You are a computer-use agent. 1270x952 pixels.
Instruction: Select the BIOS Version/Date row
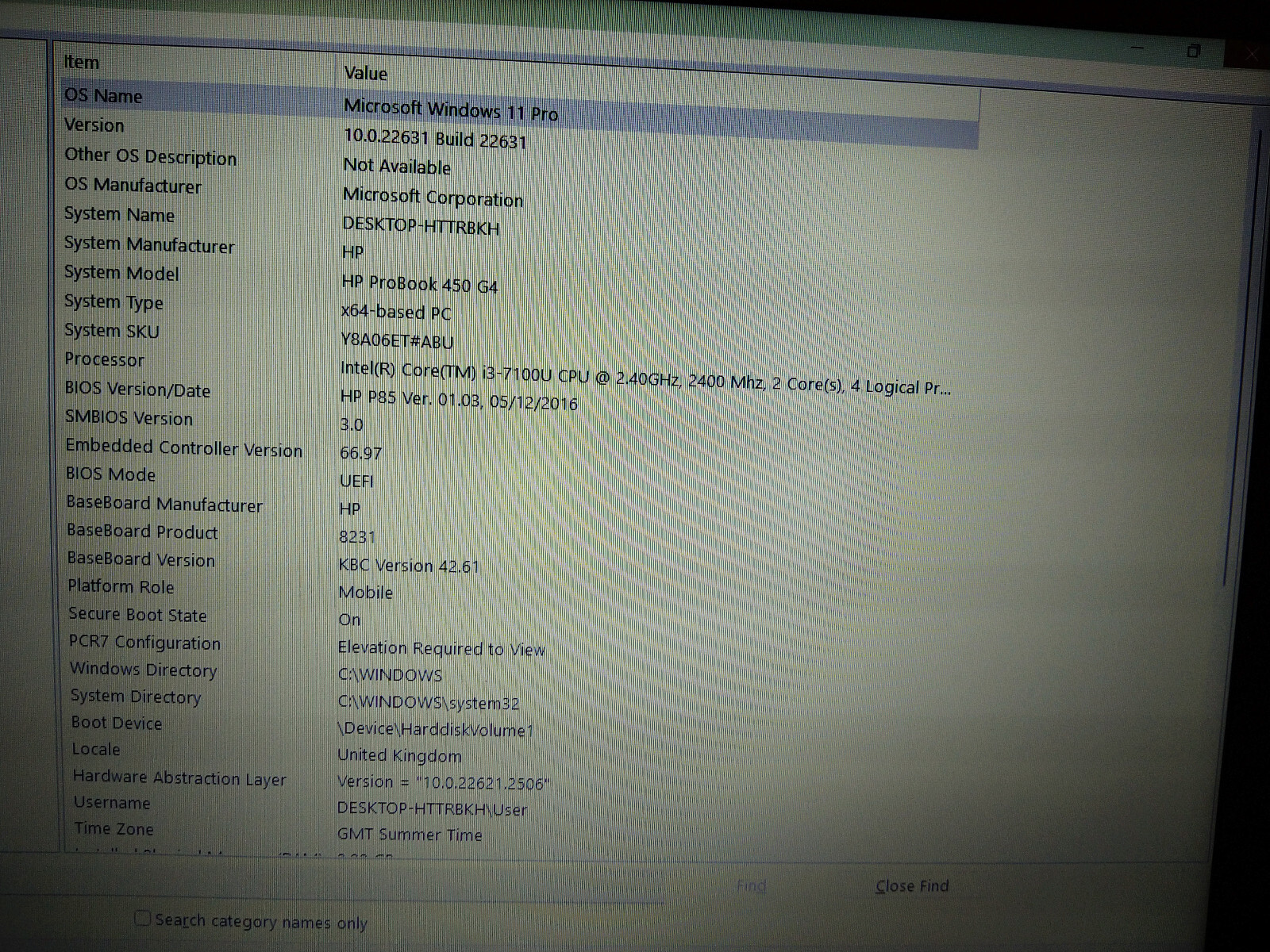pos(137,390)
